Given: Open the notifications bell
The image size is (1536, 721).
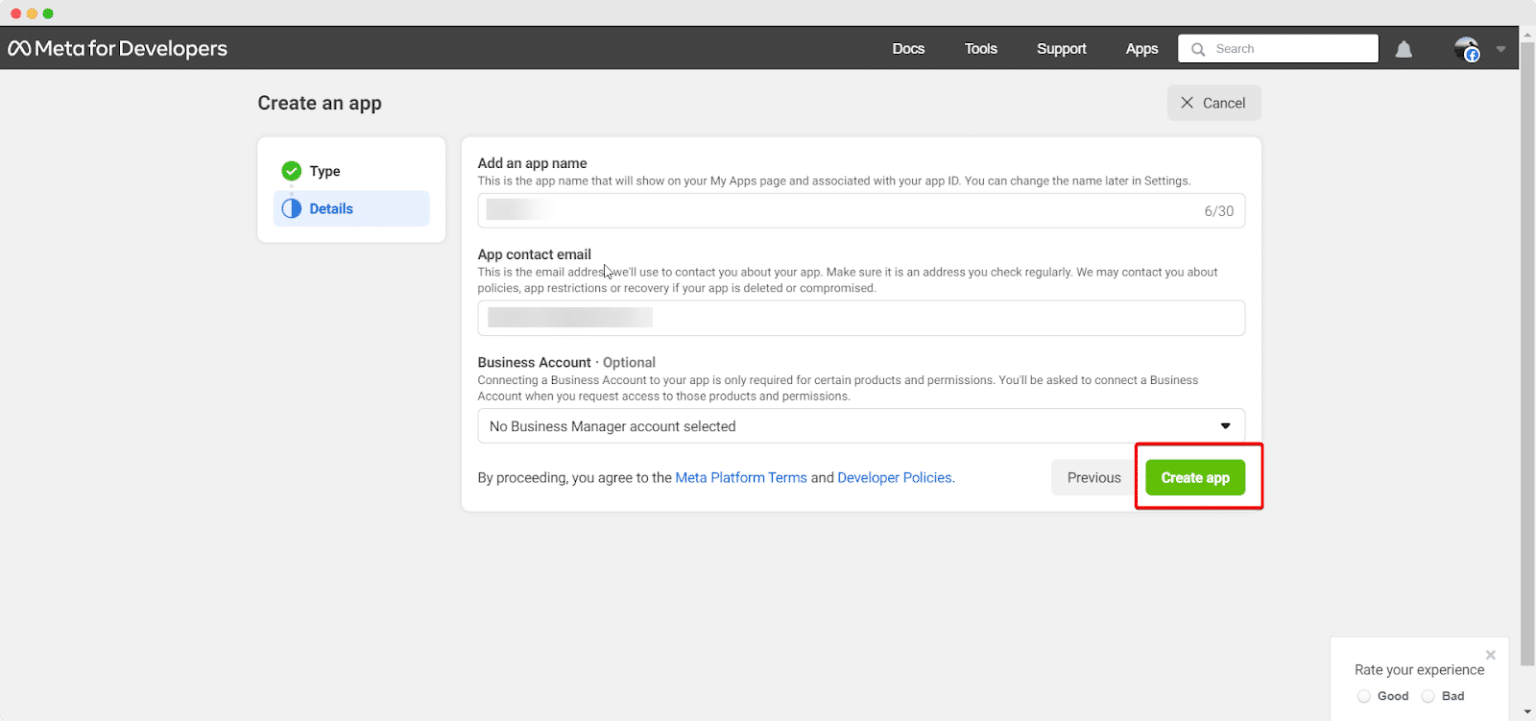Looking at the screenshot, I should (1403, 47).
